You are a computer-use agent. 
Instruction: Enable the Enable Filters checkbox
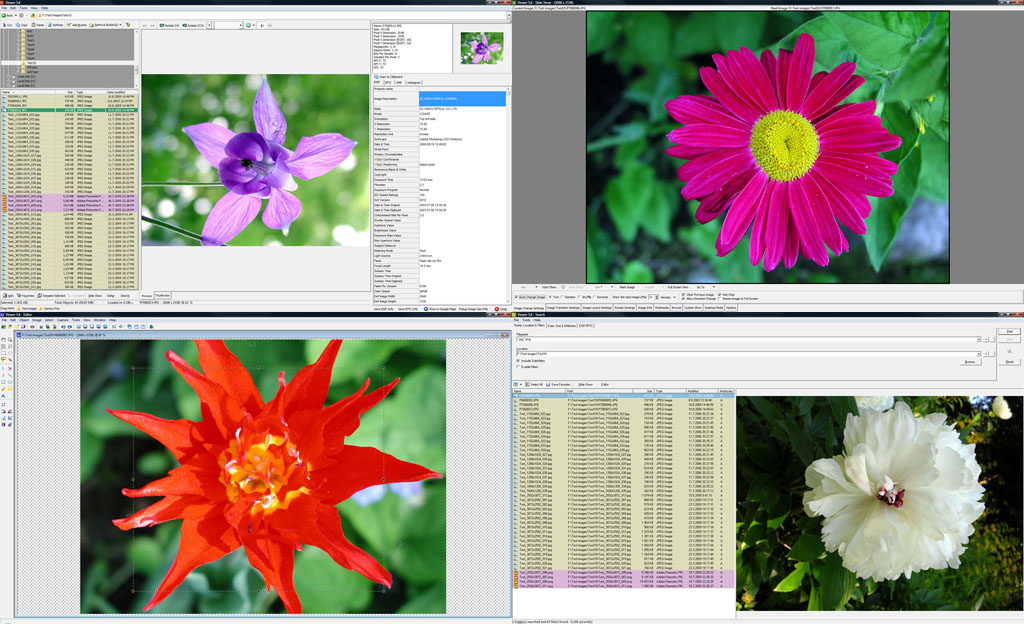pyautogui.click(x=519, y=367)
